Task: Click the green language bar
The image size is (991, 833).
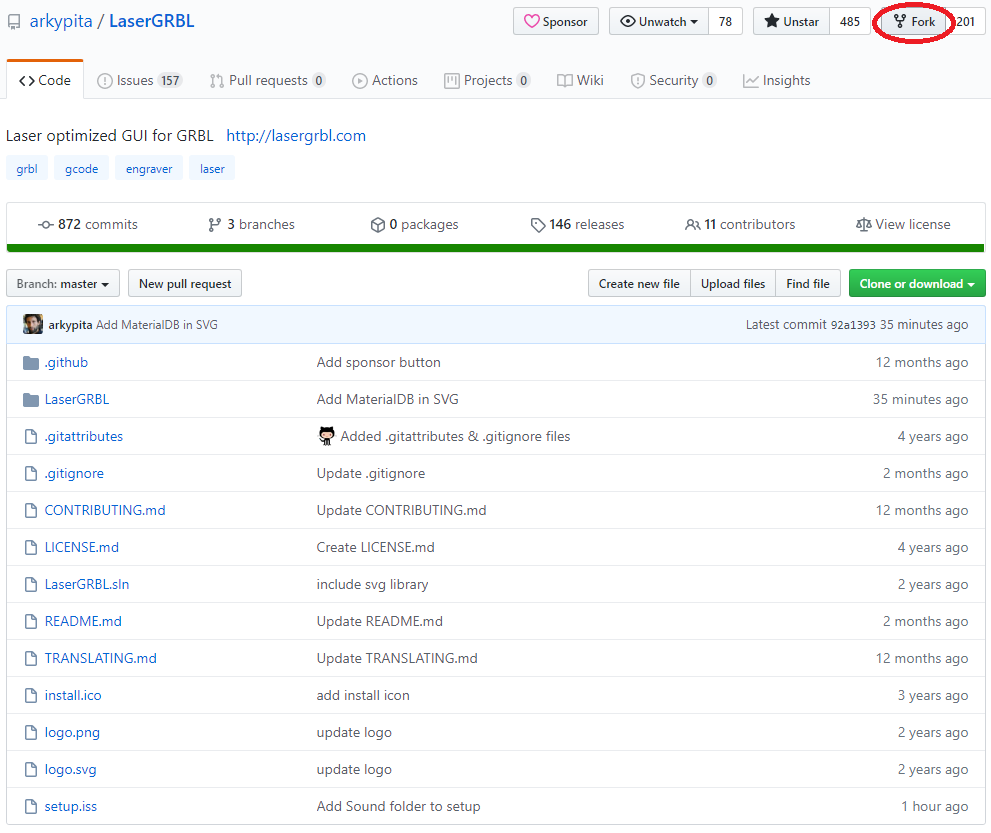Action: (496, 248)
